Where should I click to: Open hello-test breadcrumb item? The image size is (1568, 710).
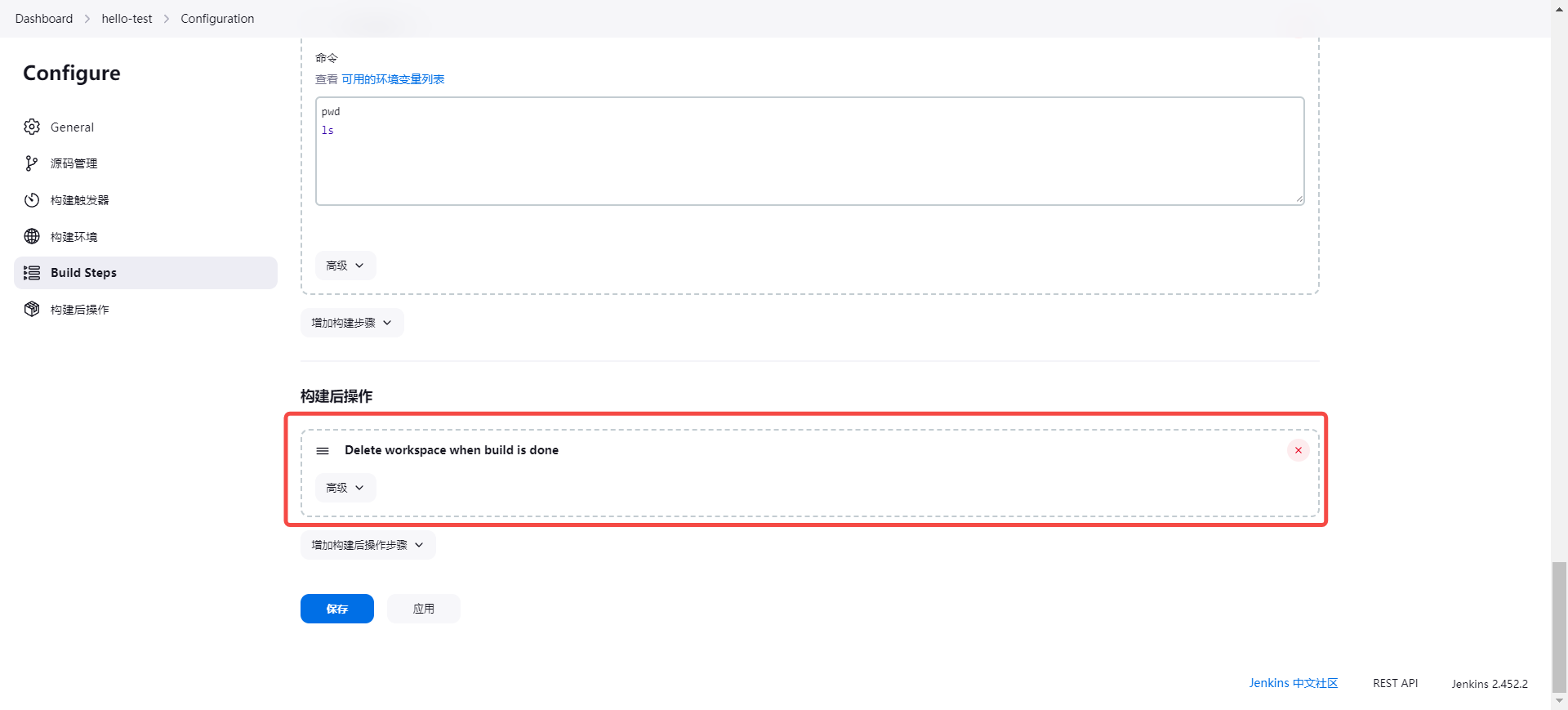[x=127, y=19]
